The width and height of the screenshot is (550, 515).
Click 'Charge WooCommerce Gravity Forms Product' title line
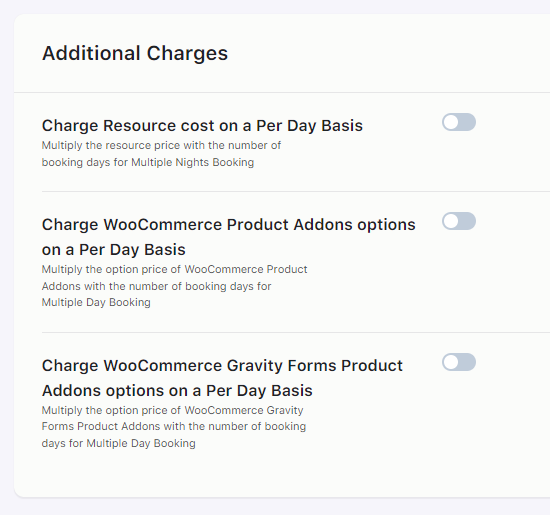click(222, 366)
